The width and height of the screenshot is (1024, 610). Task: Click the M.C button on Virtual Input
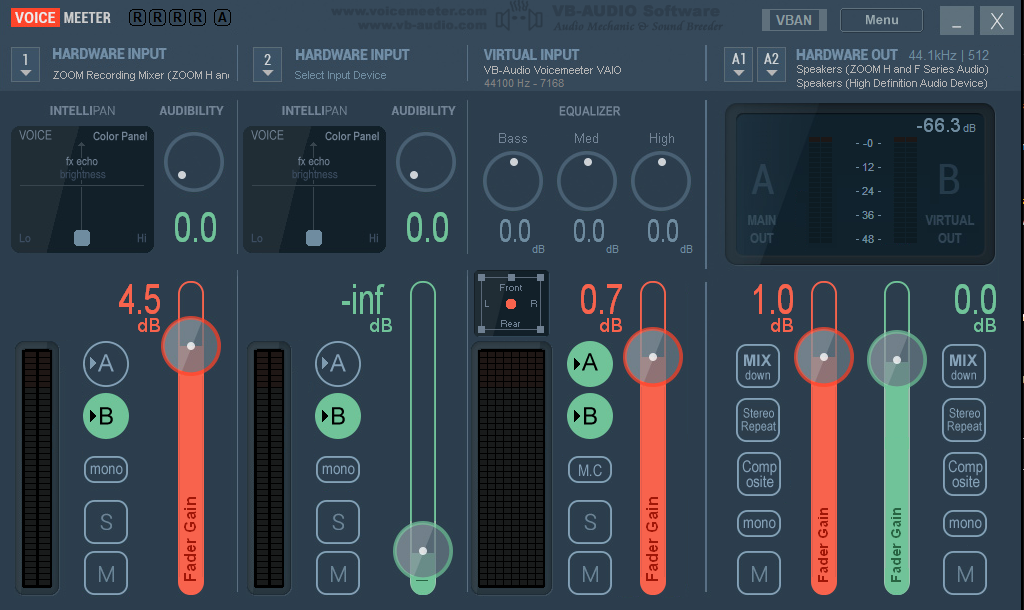coord(590,470)
